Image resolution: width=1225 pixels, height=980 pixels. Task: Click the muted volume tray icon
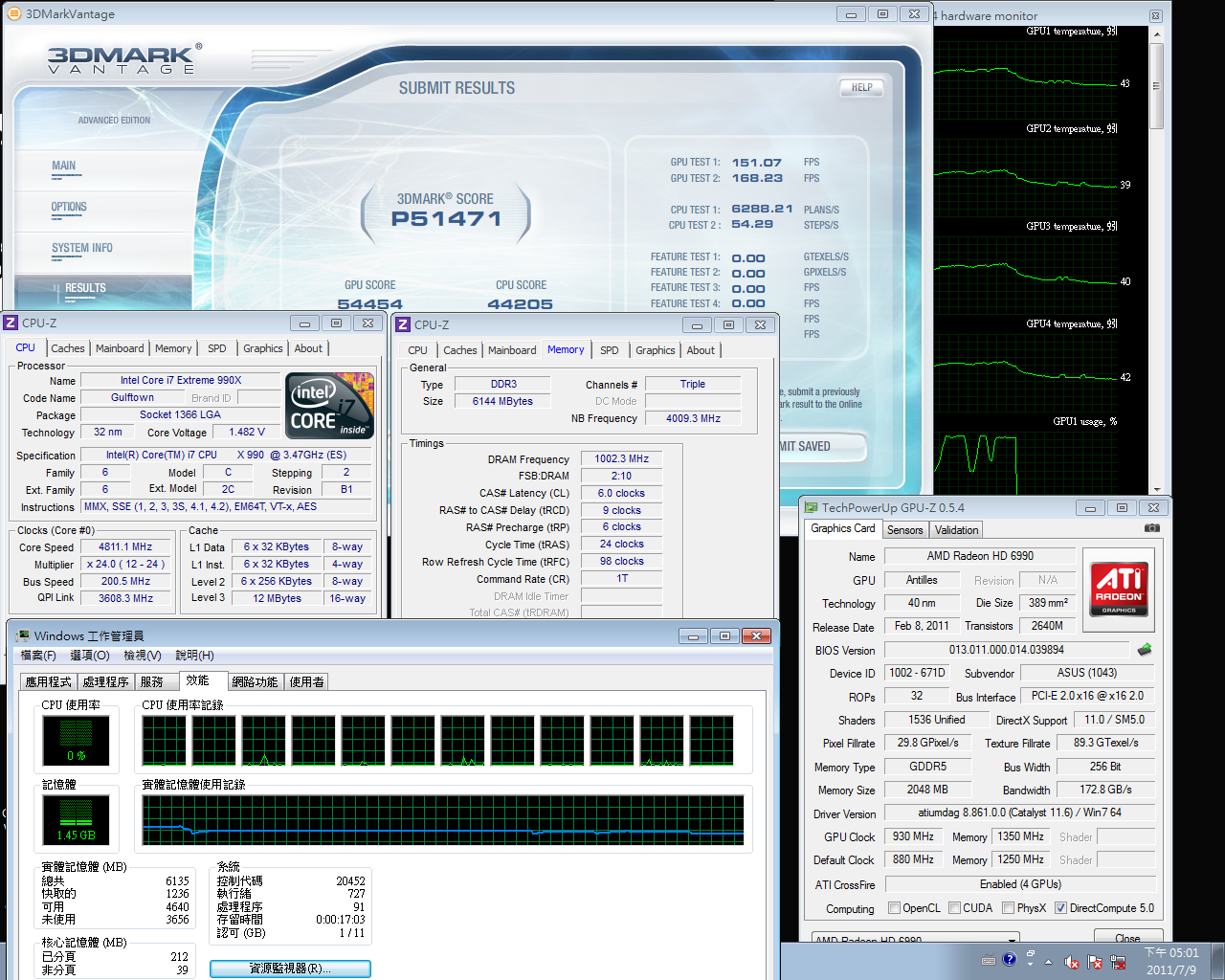[x=1072, y=962]
